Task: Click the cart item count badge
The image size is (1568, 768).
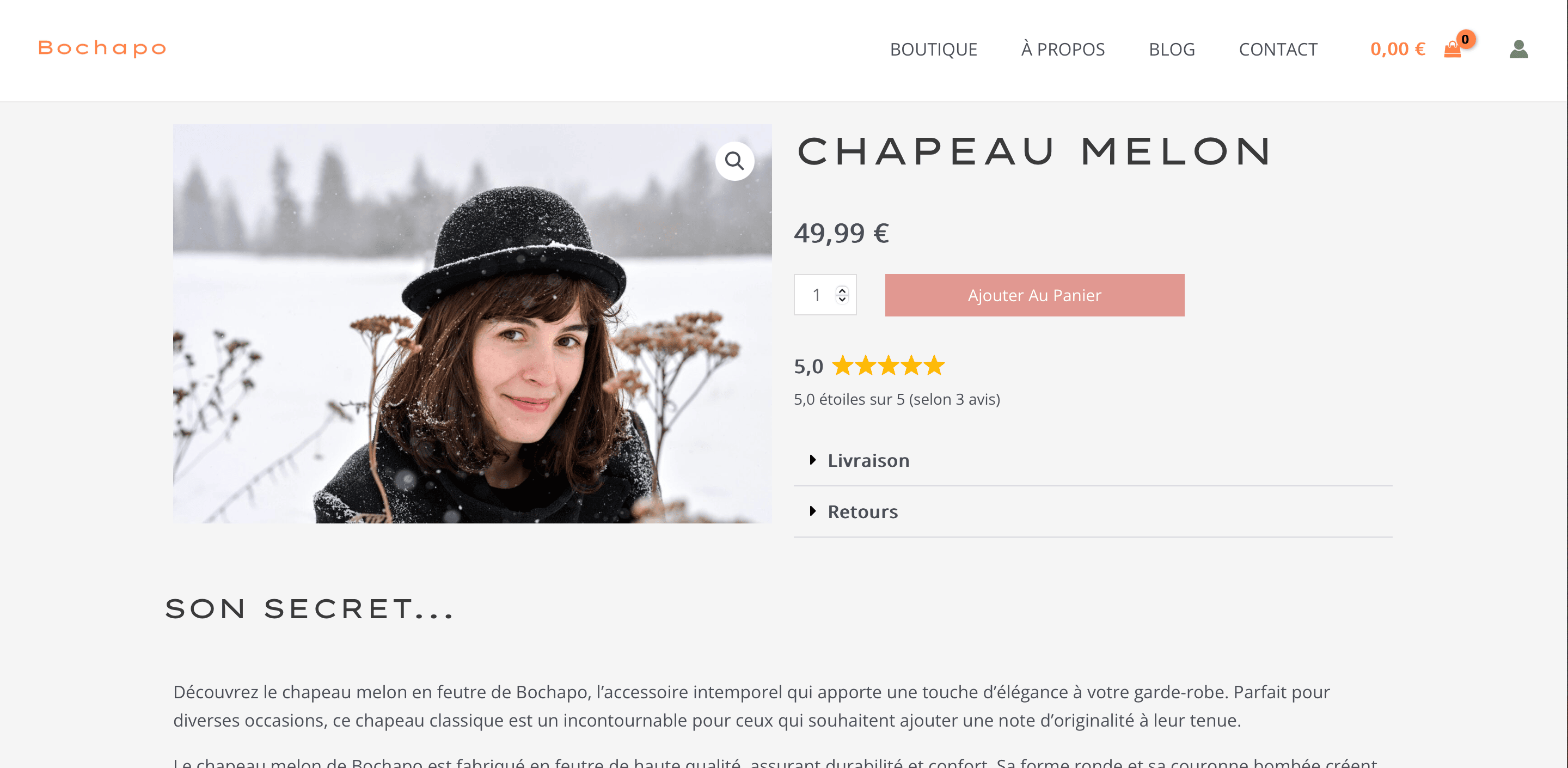Action: [x=1465, y=39]
